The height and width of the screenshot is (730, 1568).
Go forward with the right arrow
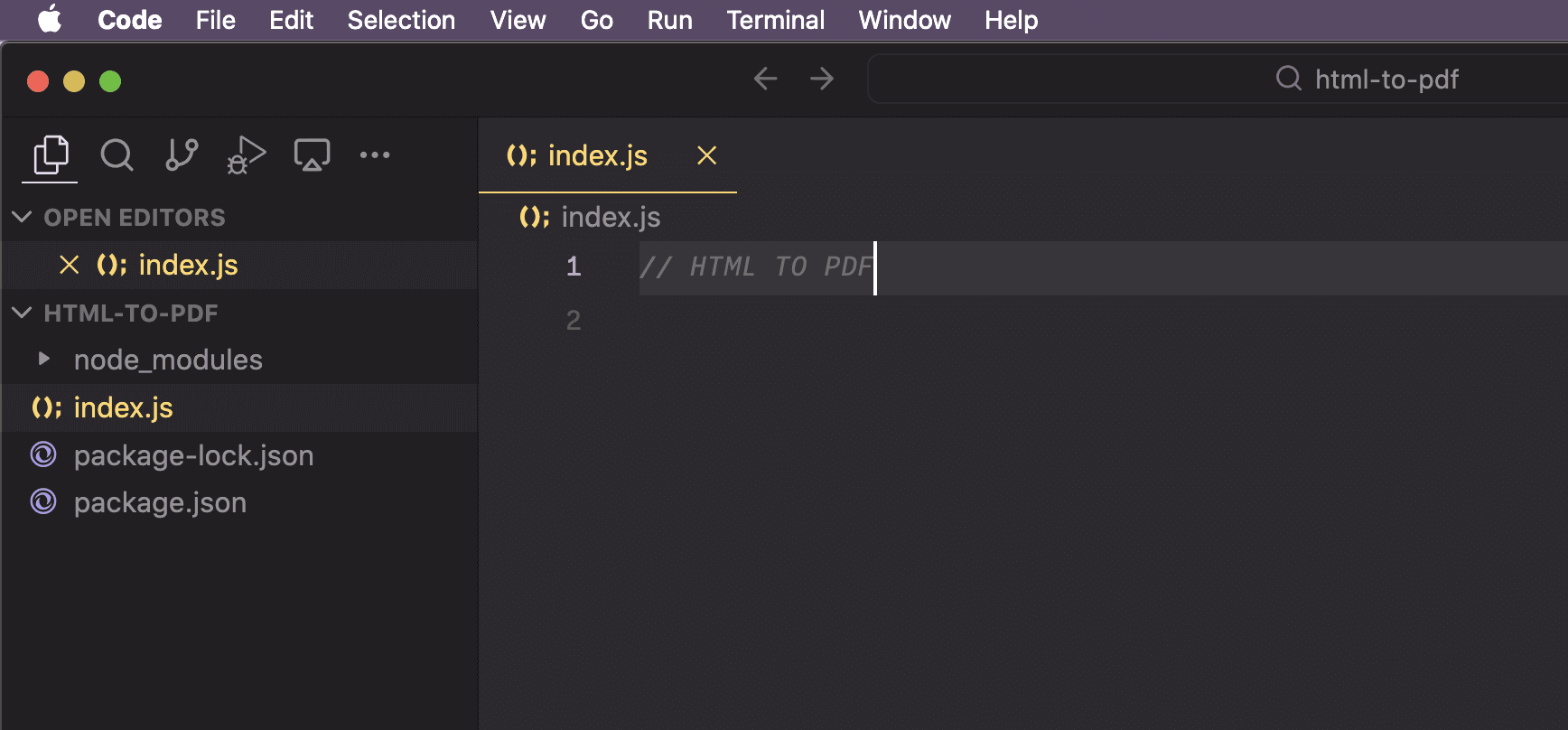(822, 79)
